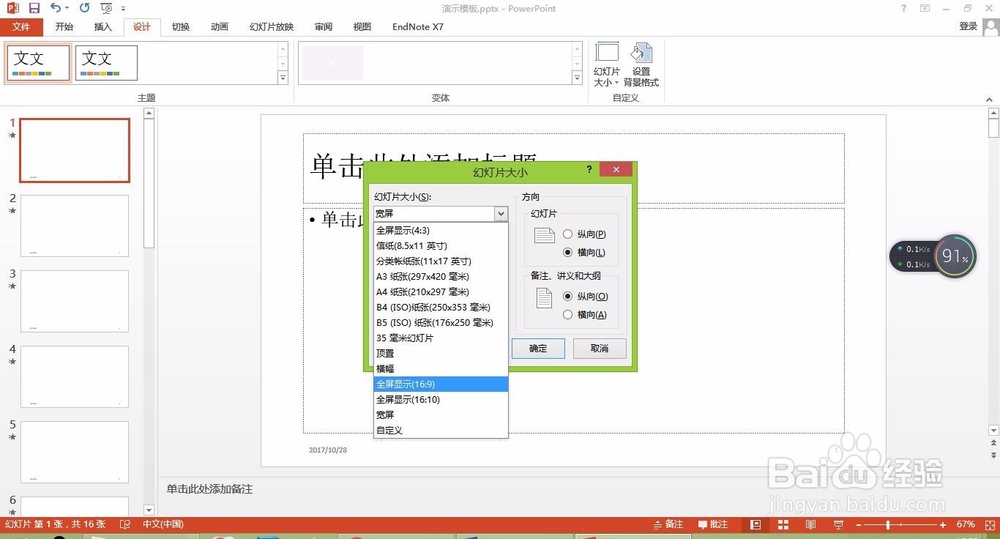Toggle the Notes (备注) pane in status bar
The height and width of the screenshot is (539, 1000).
tap(668, 524)
